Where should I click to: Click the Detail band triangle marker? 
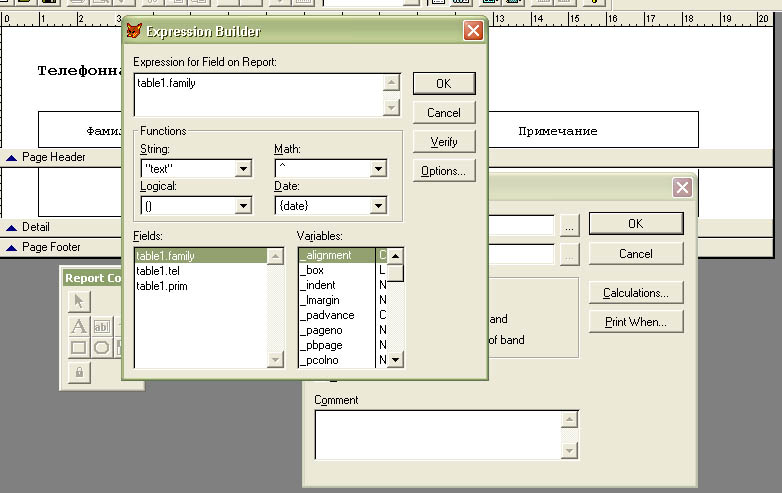[x=11, y=227]
